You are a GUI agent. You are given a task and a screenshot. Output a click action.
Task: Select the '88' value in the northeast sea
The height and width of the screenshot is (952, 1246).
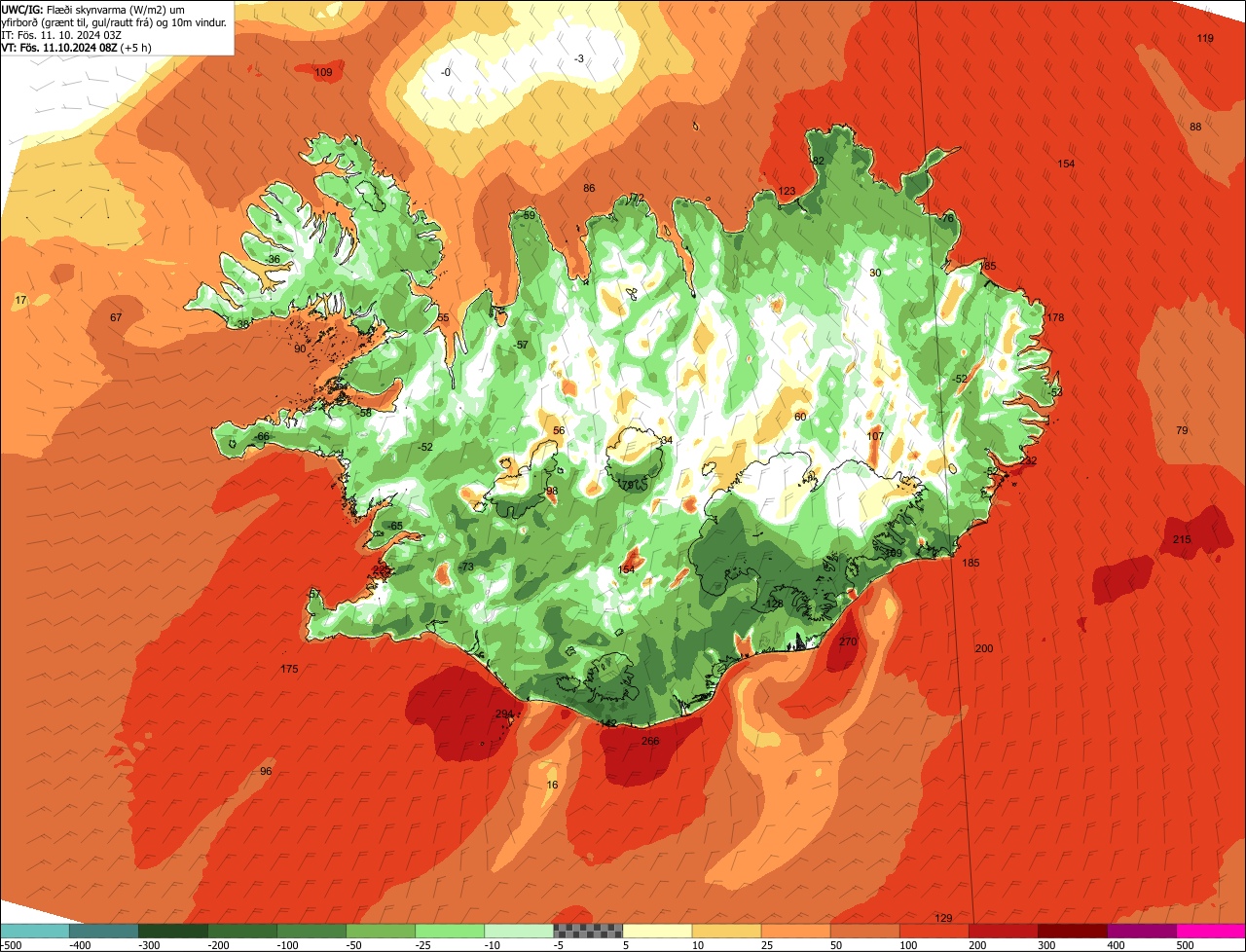coord(1195,128)
